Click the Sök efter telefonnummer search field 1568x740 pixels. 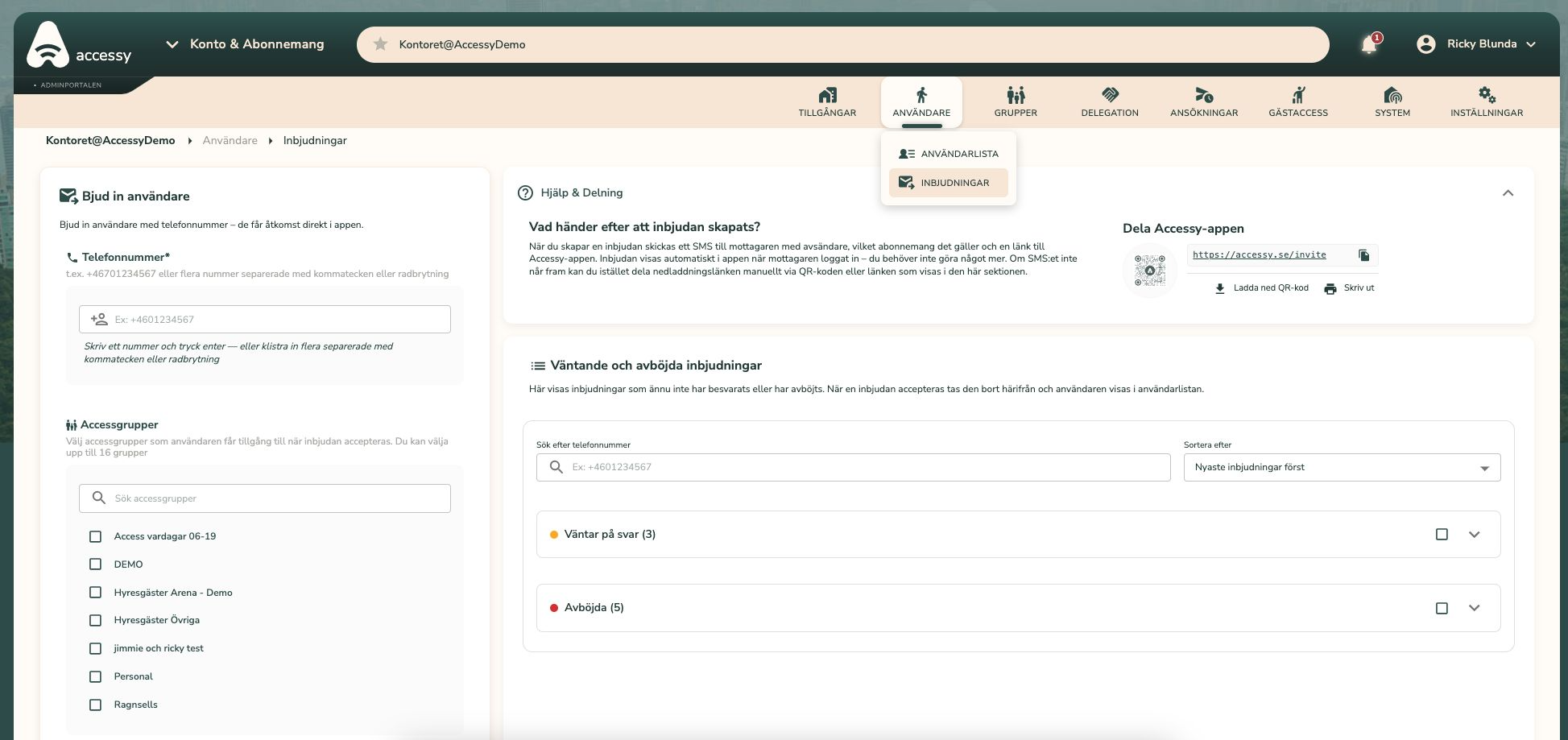pyautogui.click(x=854, y=467)
